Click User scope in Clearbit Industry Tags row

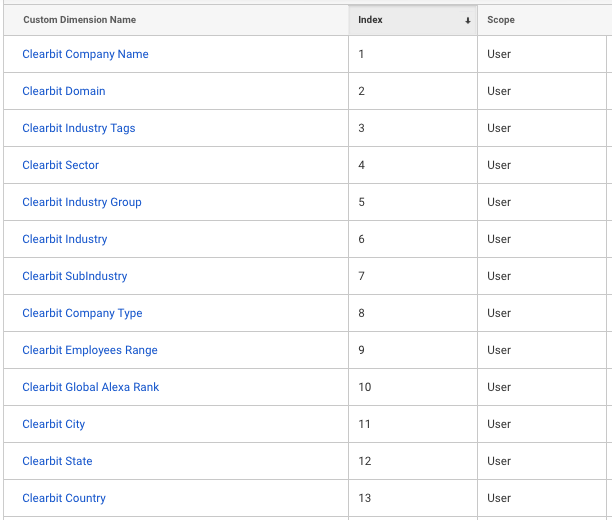499,128
